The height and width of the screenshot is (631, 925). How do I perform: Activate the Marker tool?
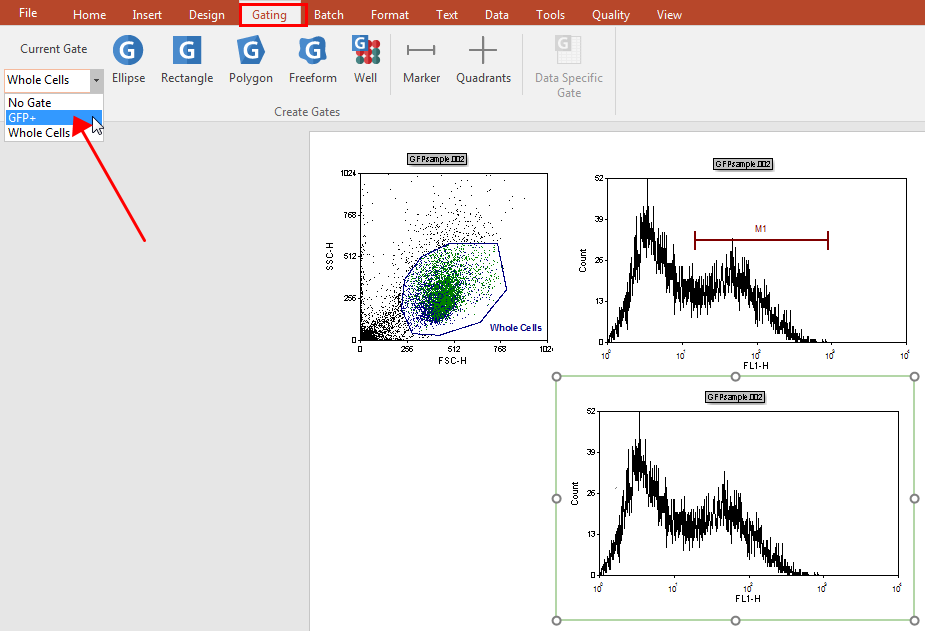421,60
